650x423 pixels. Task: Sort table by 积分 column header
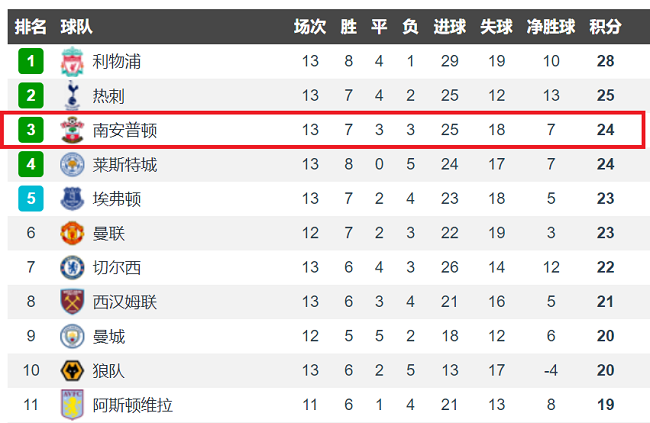click(x=605, y=26)
